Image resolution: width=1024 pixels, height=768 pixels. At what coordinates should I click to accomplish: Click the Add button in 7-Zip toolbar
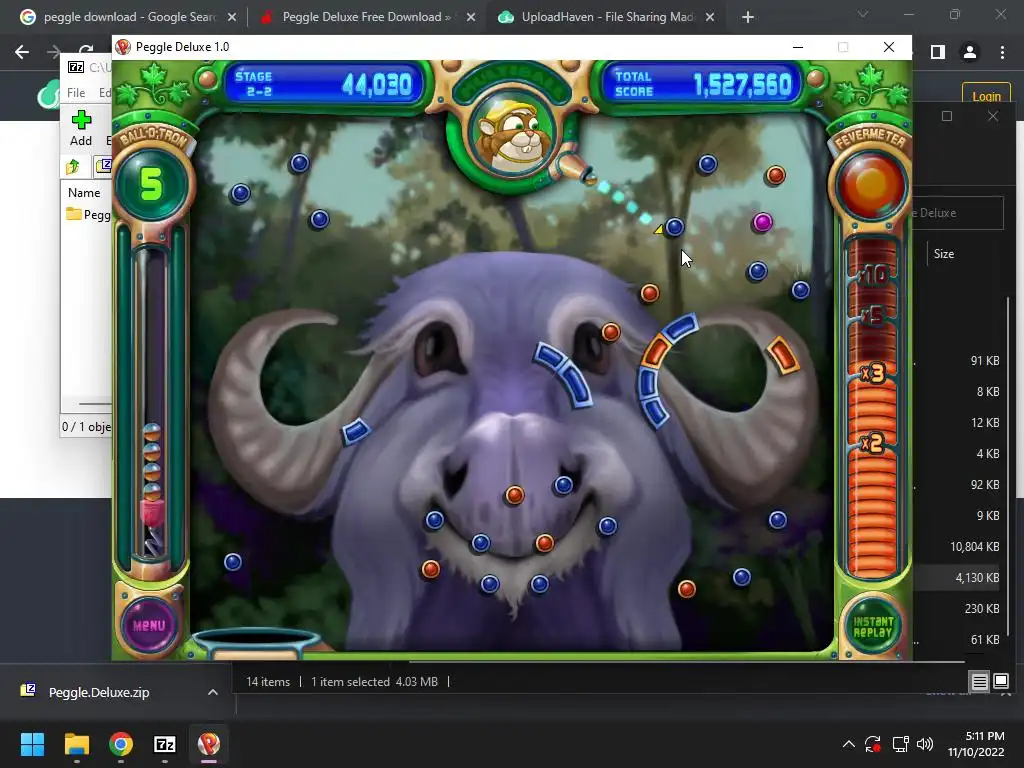pos(81,128)
